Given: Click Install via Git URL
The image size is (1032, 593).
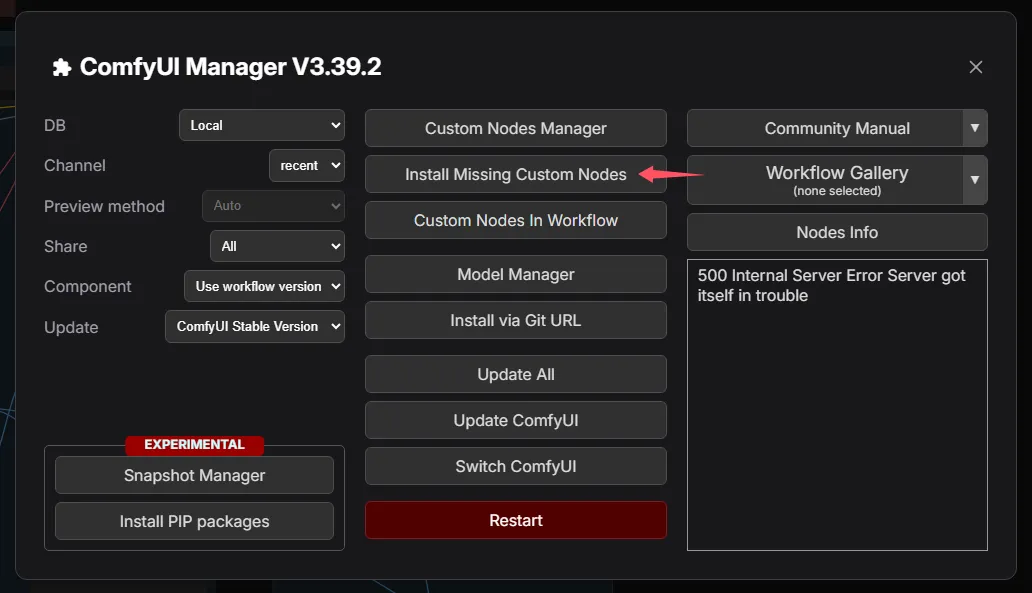Looking at the screenshot, I should click(x=516, y=321).
